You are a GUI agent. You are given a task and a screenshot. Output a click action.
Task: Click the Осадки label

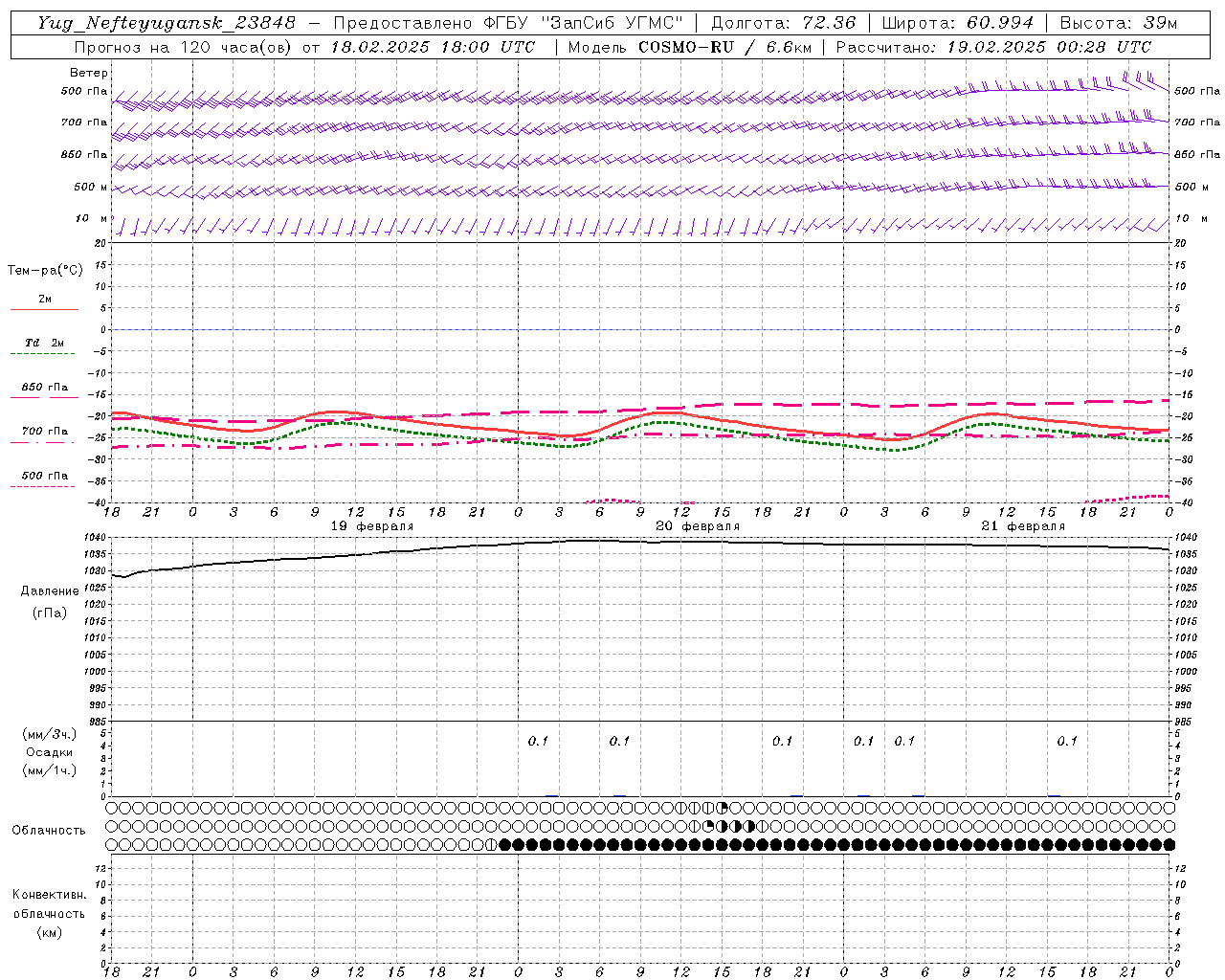tap(49, 752)
